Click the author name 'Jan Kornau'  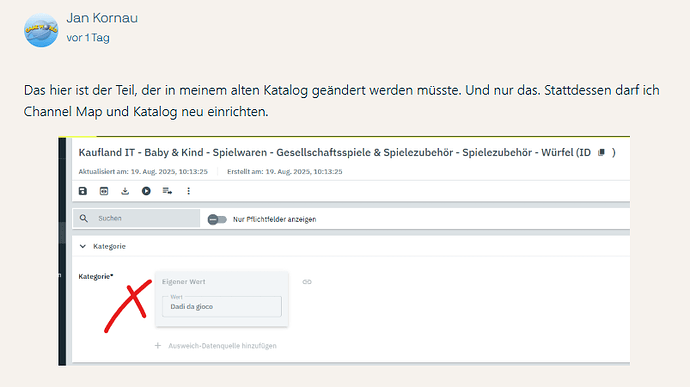click(x=102, y=18)
